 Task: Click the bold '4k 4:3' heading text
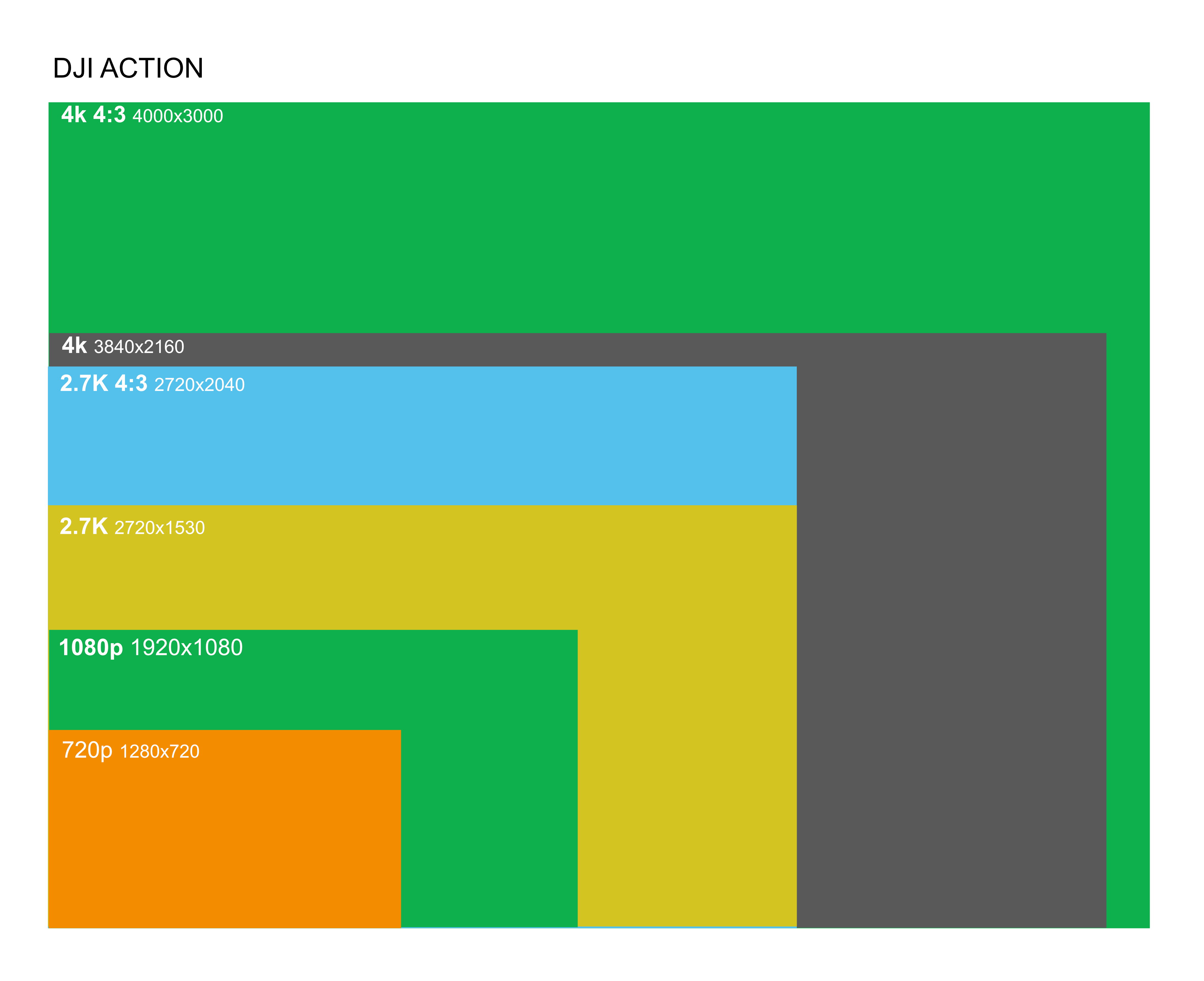93,115
